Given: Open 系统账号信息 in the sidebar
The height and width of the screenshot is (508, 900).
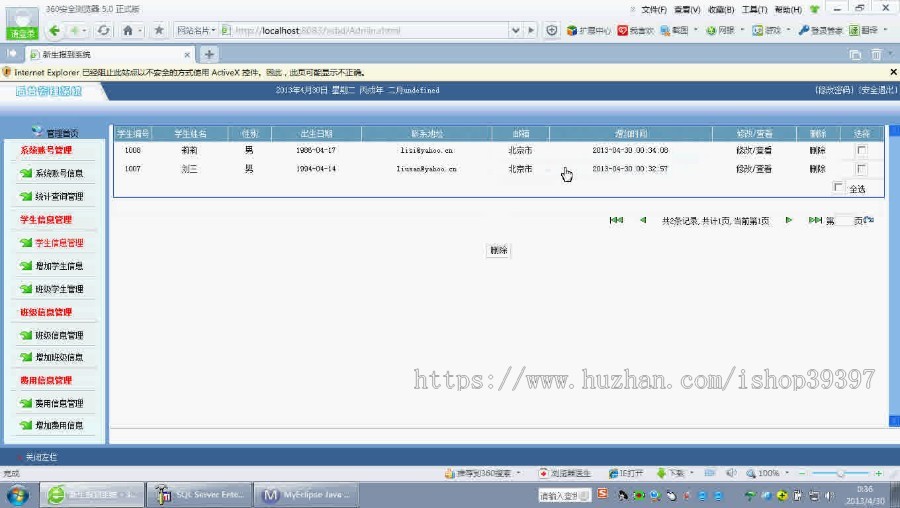Looking at the screenshot, I should [59, 173].
